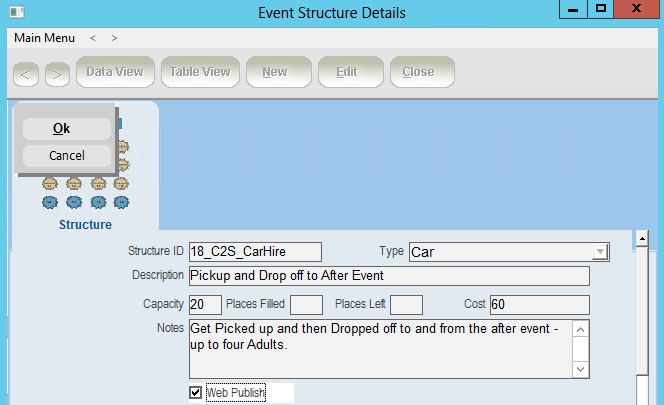Screen dimensions: 664x405
Task: Click the menu bar back arrow '<'
Action: 93,38
